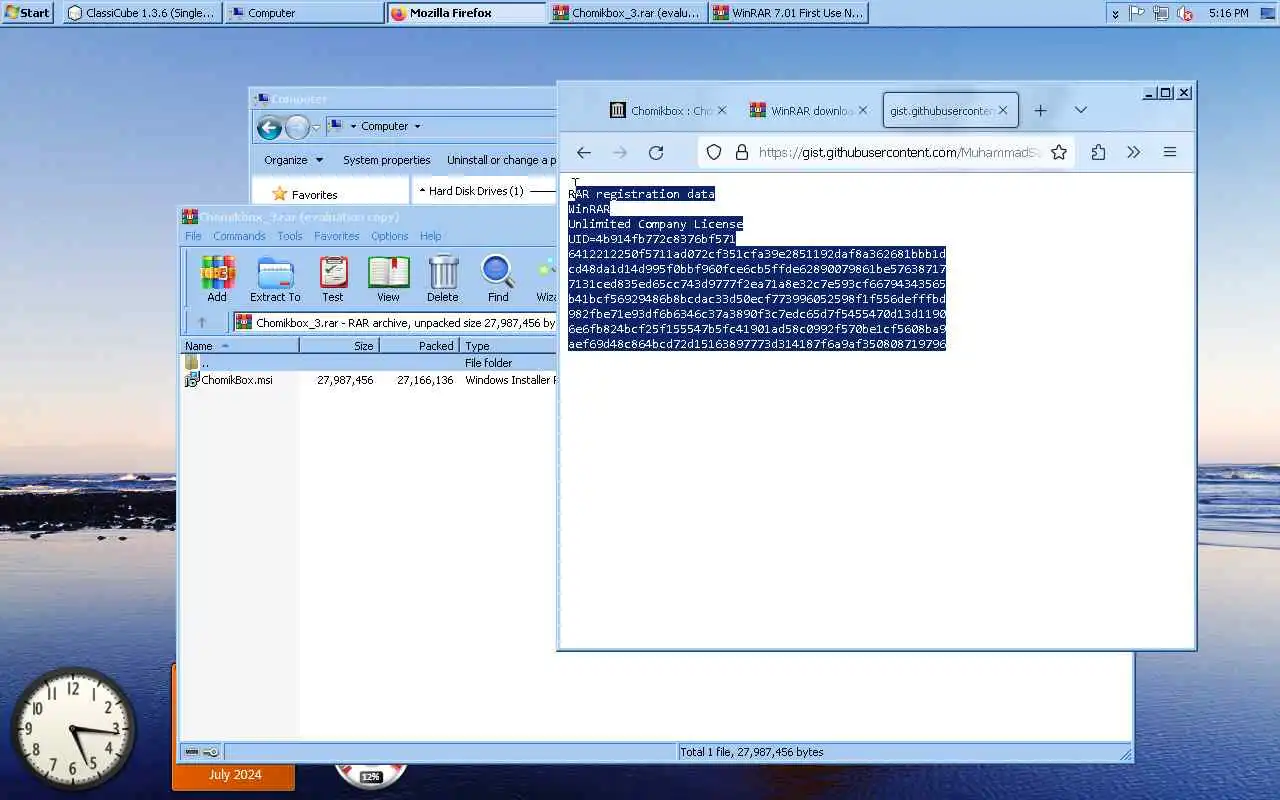Show hidden tray icons arrow
The image size is (1280, 800).
[1115, 13]
